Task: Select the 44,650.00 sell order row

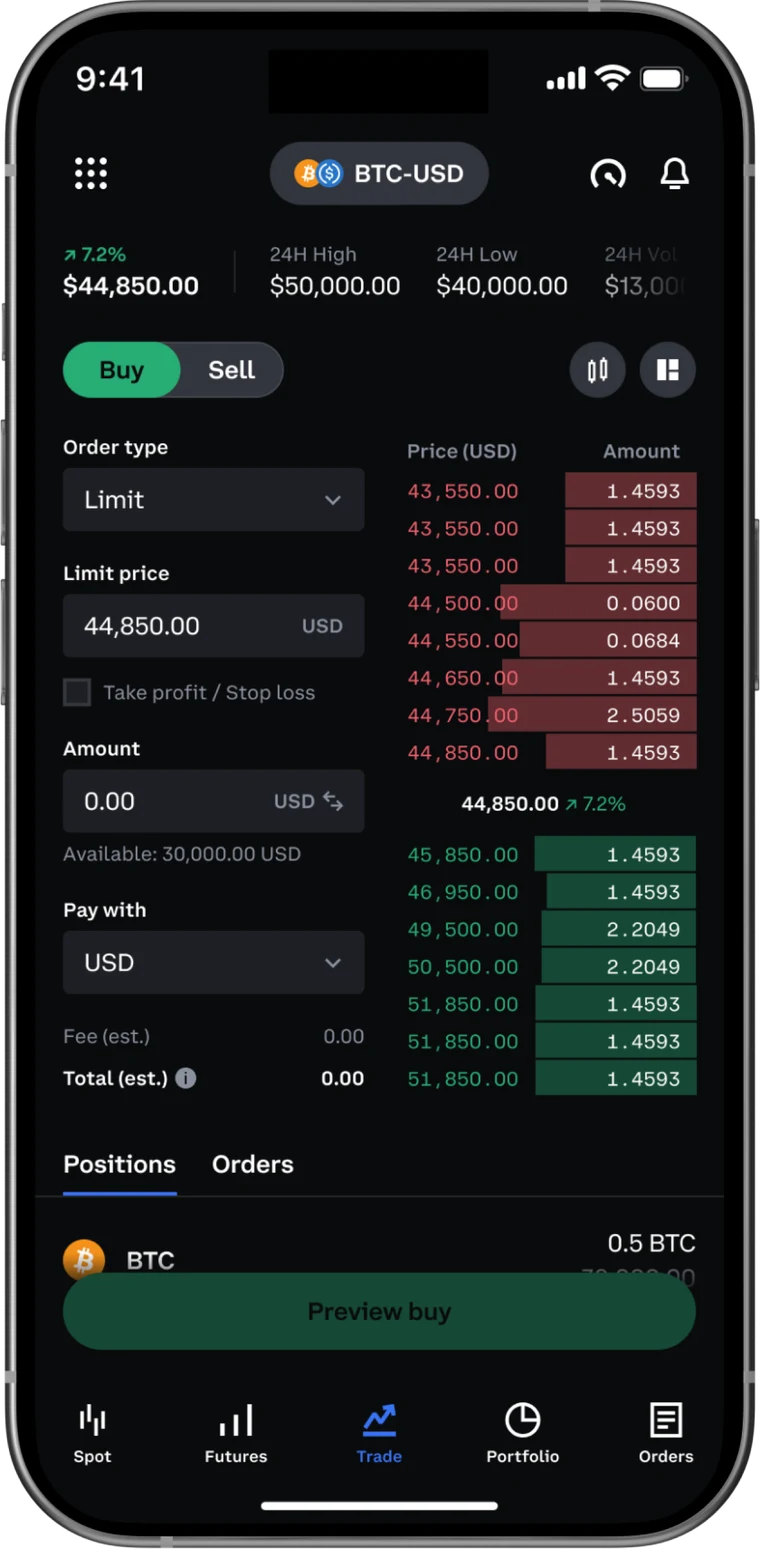Action: (x=551, y=678)
